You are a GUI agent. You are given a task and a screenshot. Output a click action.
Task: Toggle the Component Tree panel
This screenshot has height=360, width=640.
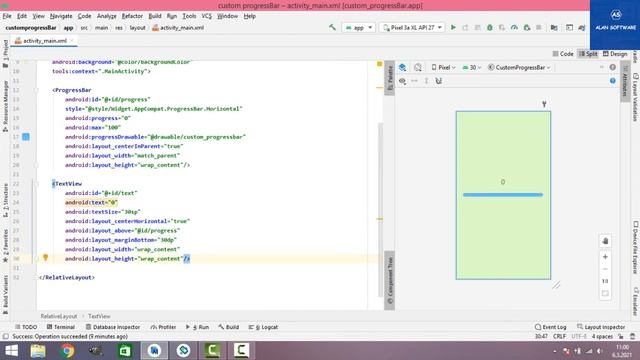coord(390,280)
